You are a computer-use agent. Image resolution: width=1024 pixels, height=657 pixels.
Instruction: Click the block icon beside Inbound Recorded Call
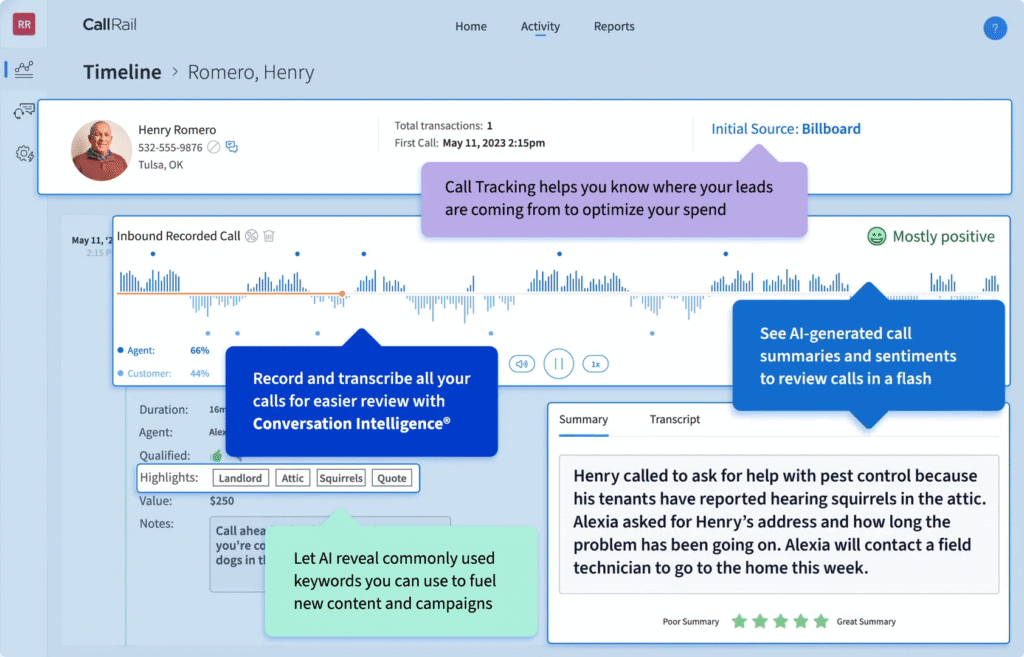pyautogui.click(x=253, y=235)
